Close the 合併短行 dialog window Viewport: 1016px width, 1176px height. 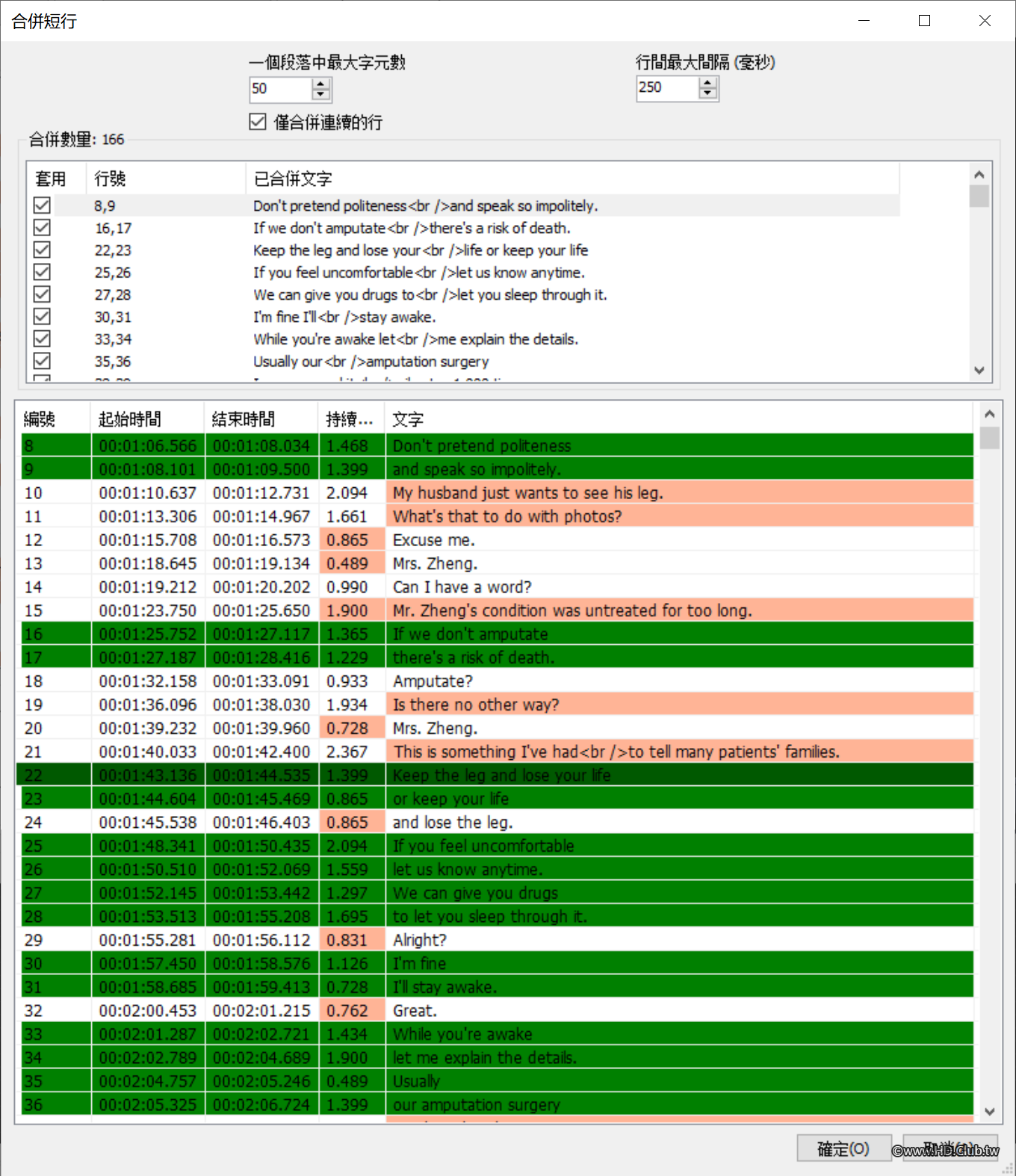click(x=985, y=21)
